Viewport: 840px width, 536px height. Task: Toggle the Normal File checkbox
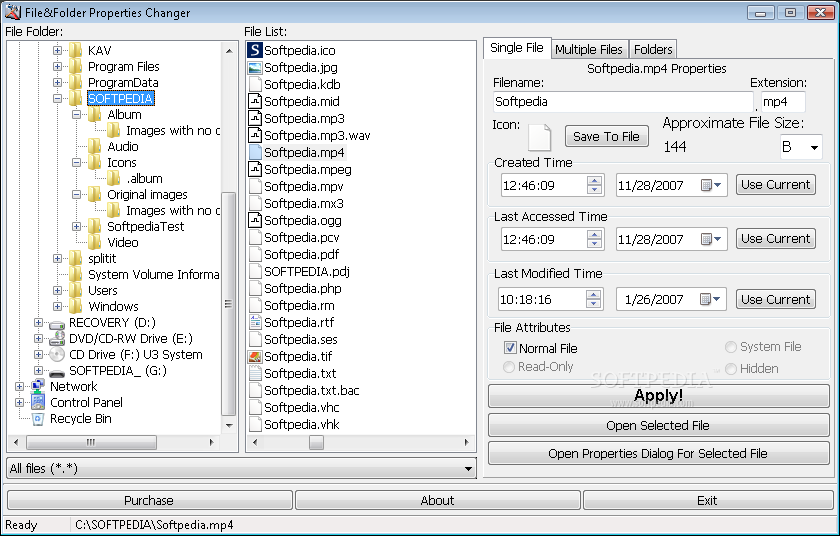(510, 348)
